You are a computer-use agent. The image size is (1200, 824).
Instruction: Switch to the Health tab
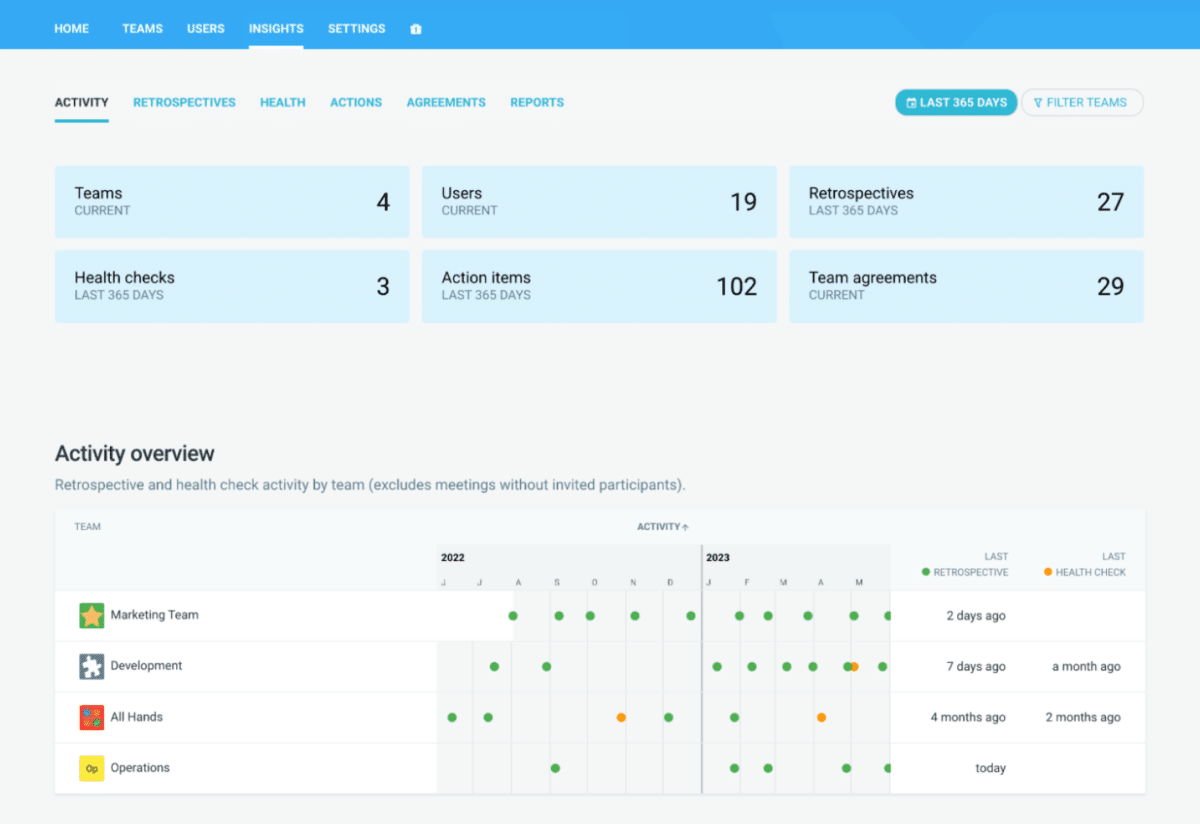point(283,102)
